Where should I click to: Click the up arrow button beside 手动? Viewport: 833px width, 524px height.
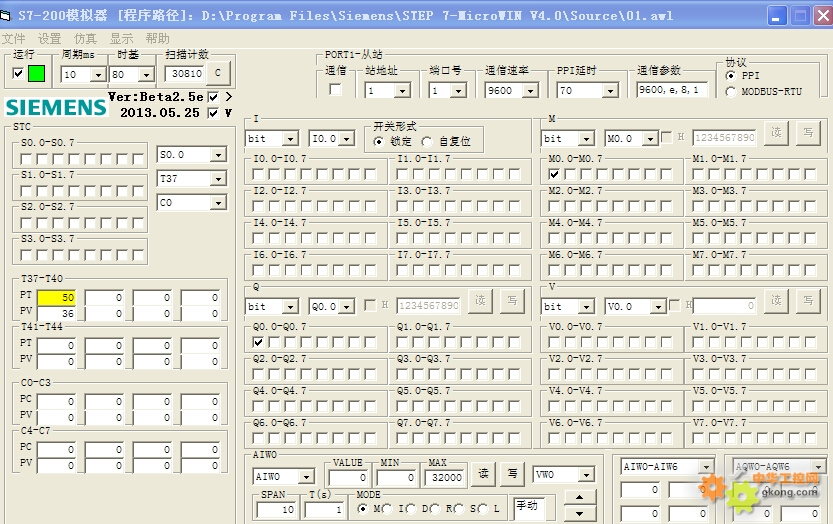coord(579,497)
